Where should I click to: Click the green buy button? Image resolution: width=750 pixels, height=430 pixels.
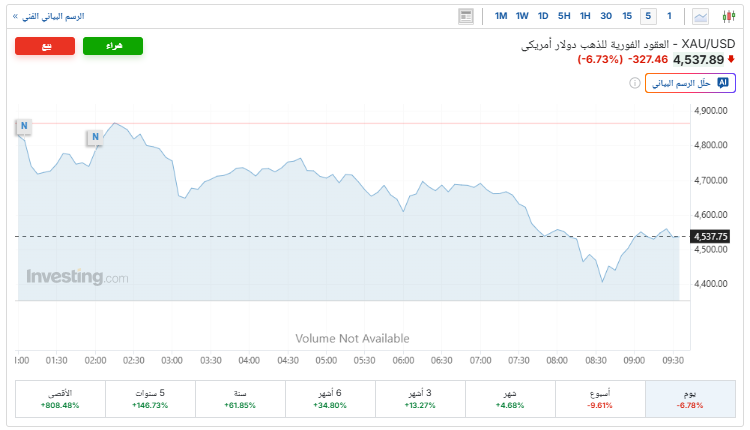[x=113, y=46]
